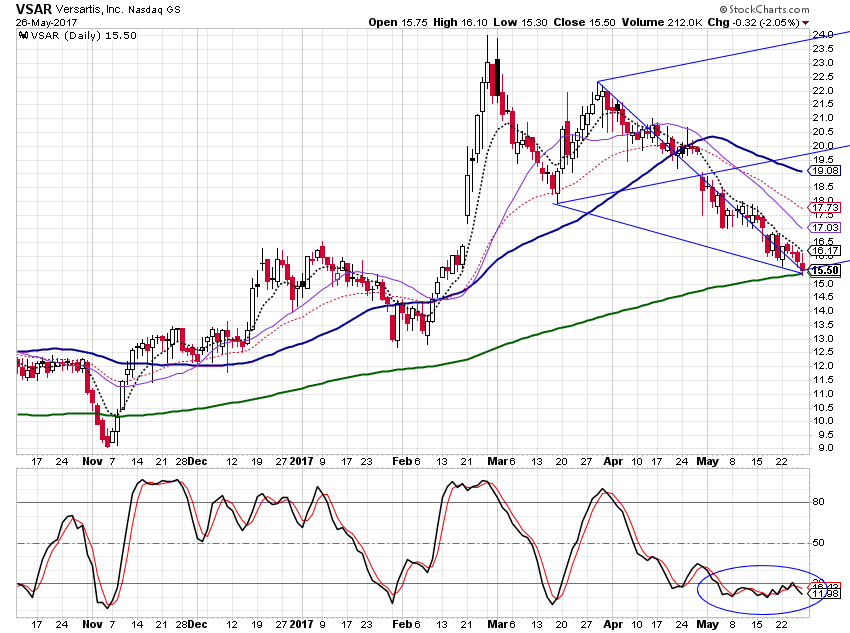Click the date 26-May-2017

(47, 23)
